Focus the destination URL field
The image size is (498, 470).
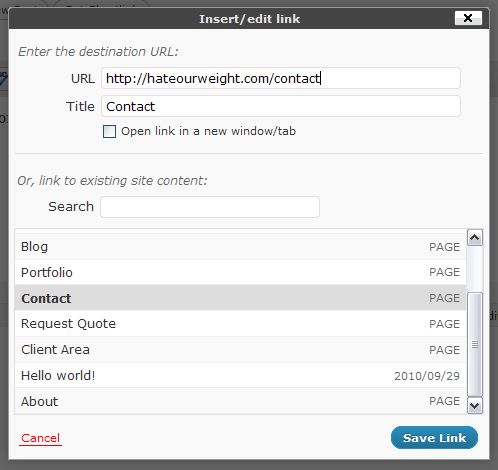(281, 78)
